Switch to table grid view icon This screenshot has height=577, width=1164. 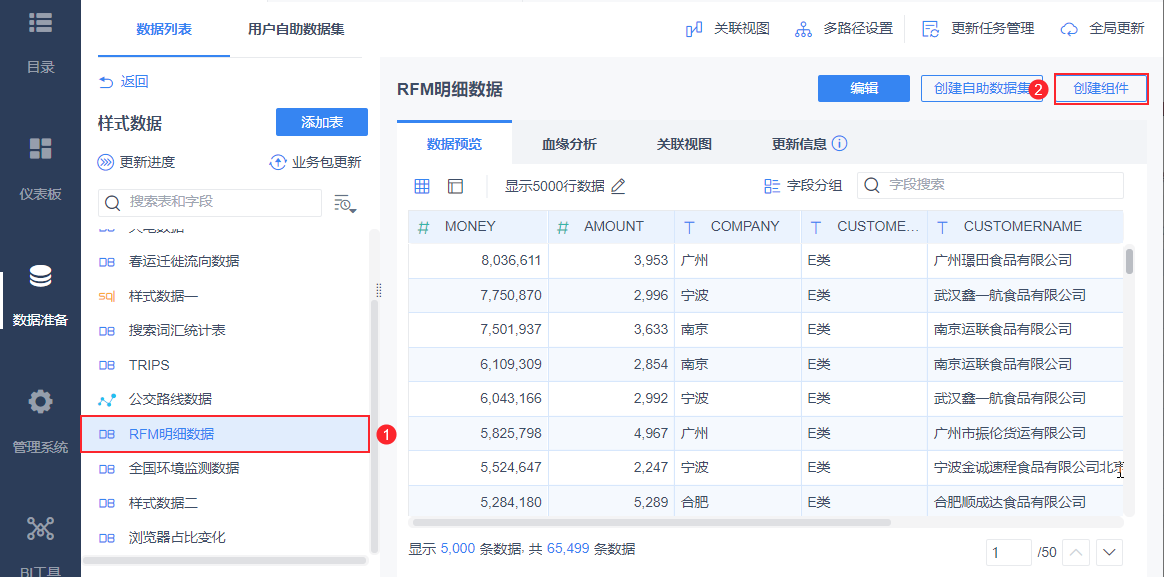pos(422,186)
